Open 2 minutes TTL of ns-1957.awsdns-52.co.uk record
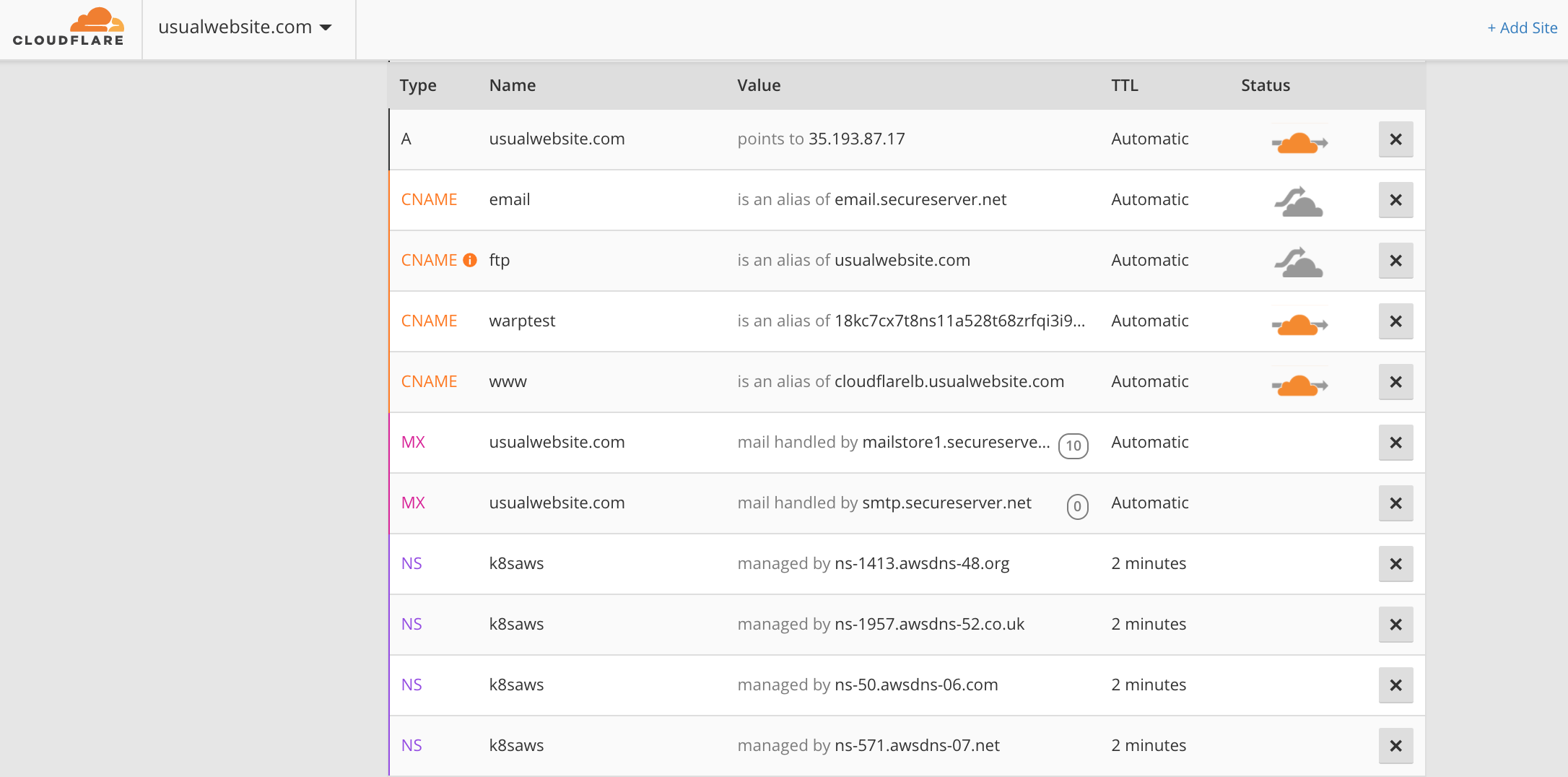This screenshot has width=1568, height=777. pos(1149,624)
